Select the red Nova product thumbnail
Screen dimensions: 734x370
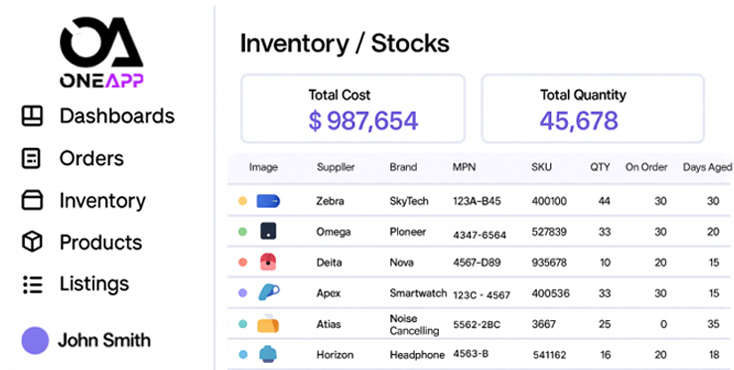pyautogui.click(x=268, y=262)
